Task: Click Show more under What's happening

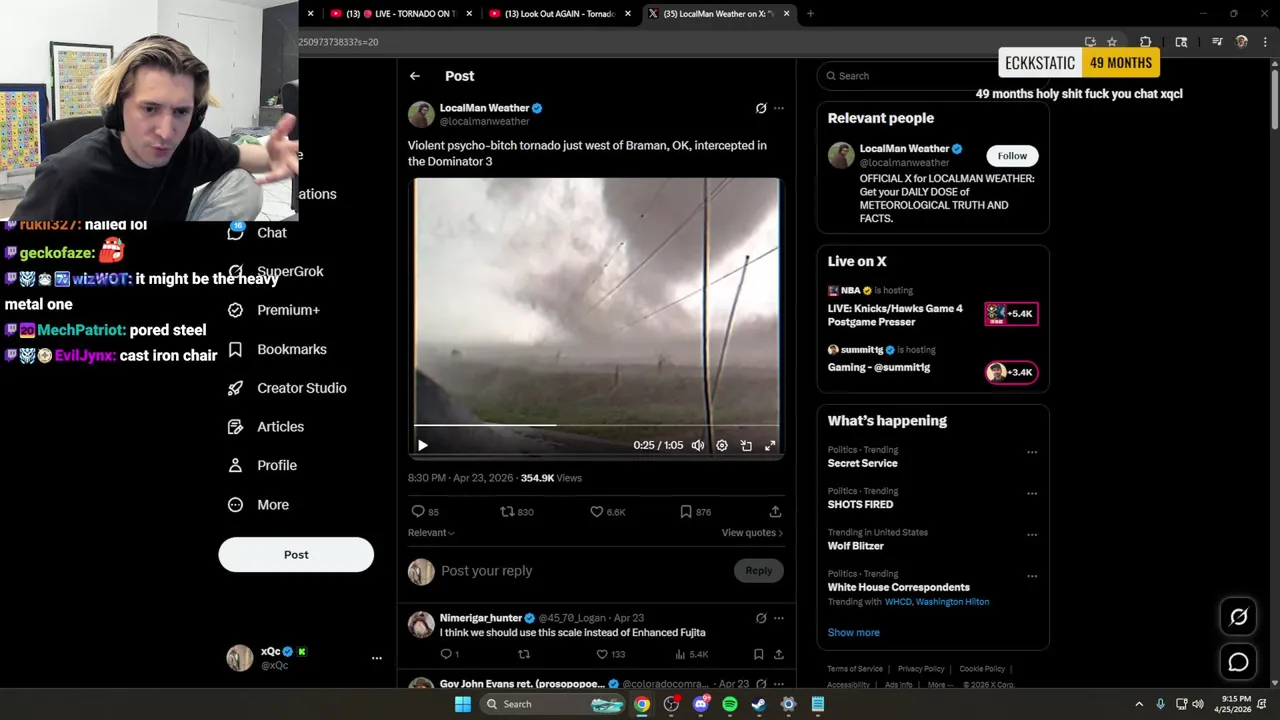Action: [854, 633]
